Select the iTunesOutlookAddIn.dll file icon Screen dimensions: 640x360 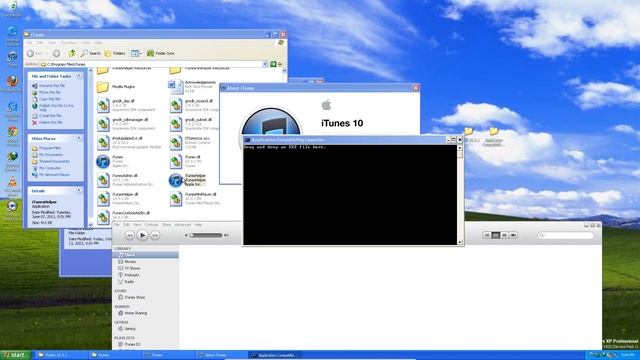pos(103,217)
